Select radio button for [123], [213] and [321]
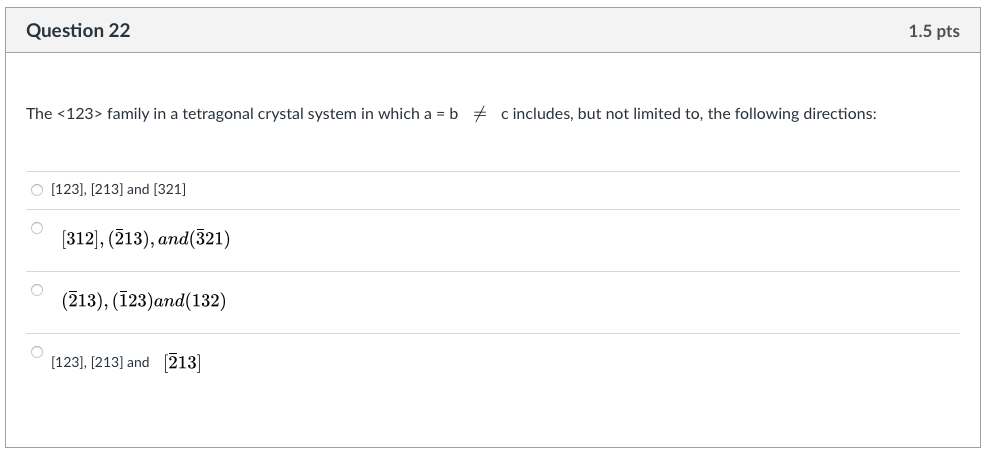The width and height of the screenshot is (990, 457). 37,190
